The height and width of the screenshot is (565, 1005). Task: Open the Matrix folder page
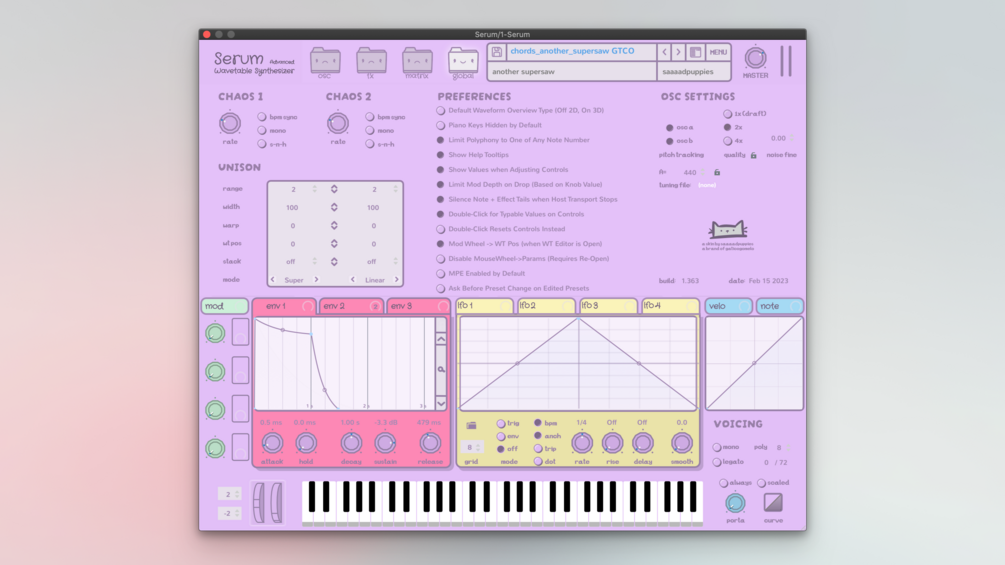point(417,61)
